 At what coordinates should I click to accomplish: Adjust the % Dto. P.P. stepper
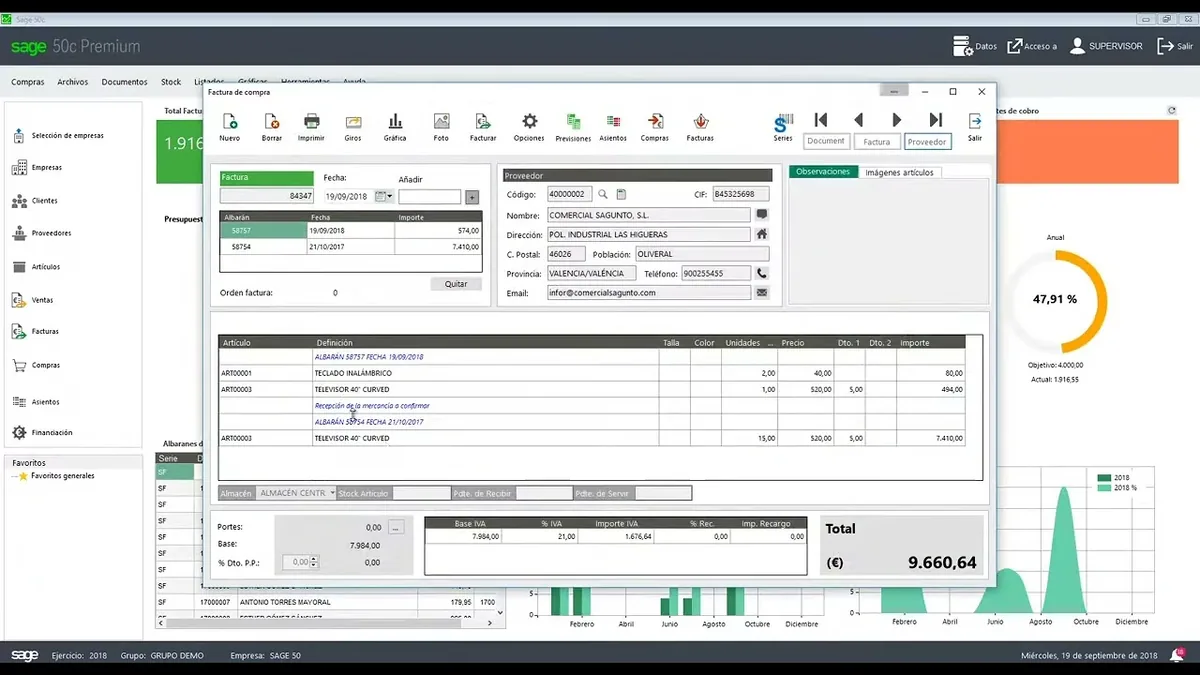[314, 563]
